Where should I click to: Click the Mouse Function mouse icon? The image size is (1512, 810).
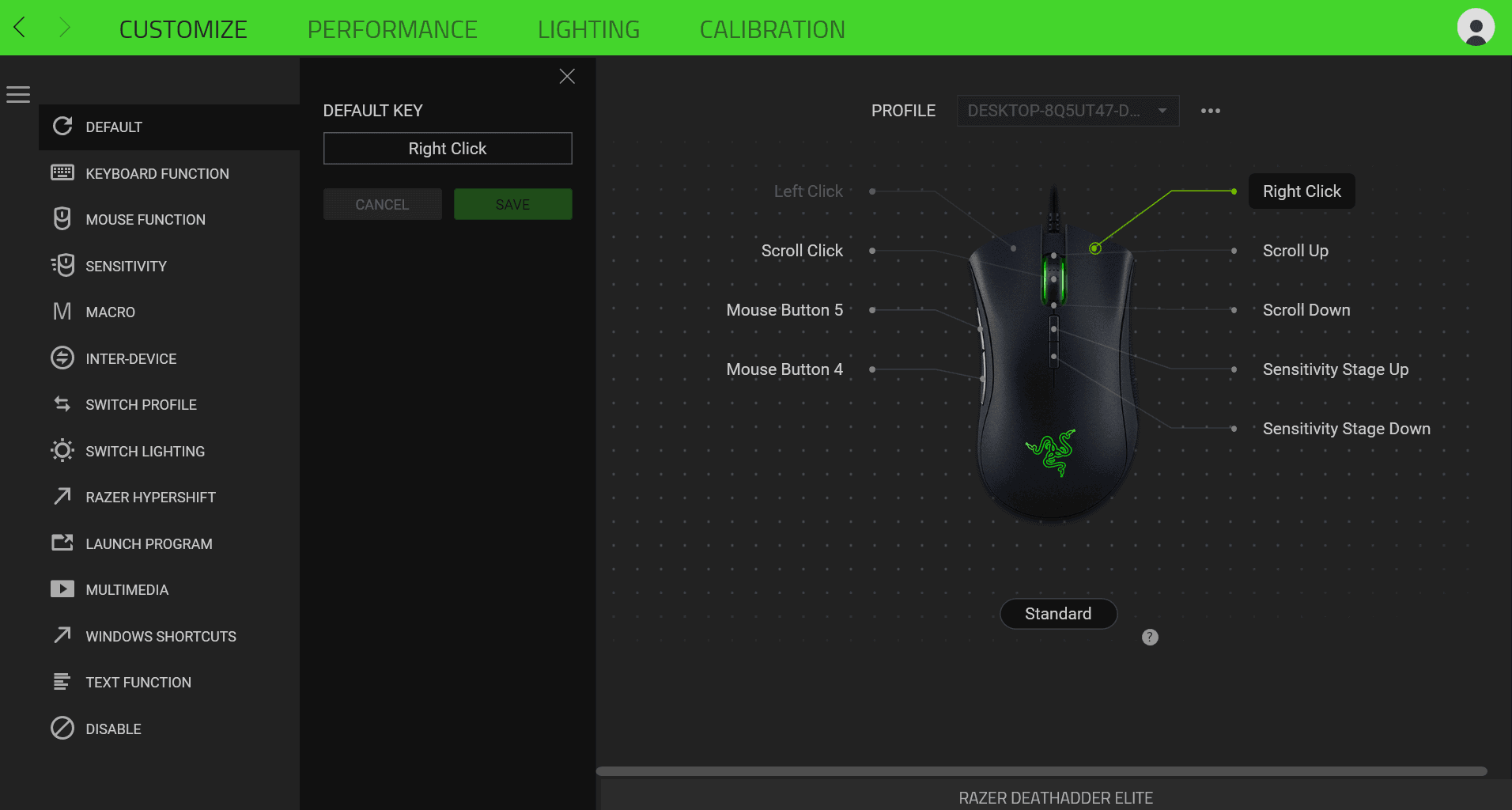tap(62, 218)
